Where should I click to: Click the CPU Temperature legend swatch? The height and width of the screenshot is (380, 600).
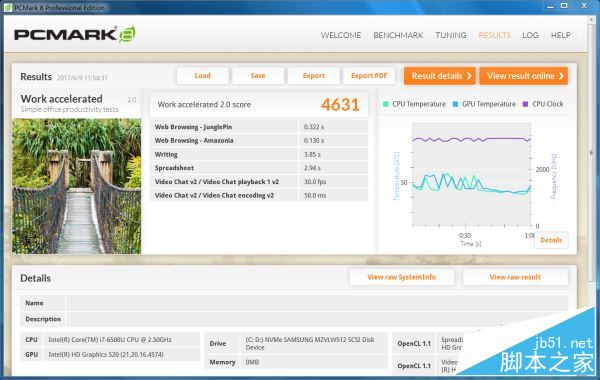[386, 104]
